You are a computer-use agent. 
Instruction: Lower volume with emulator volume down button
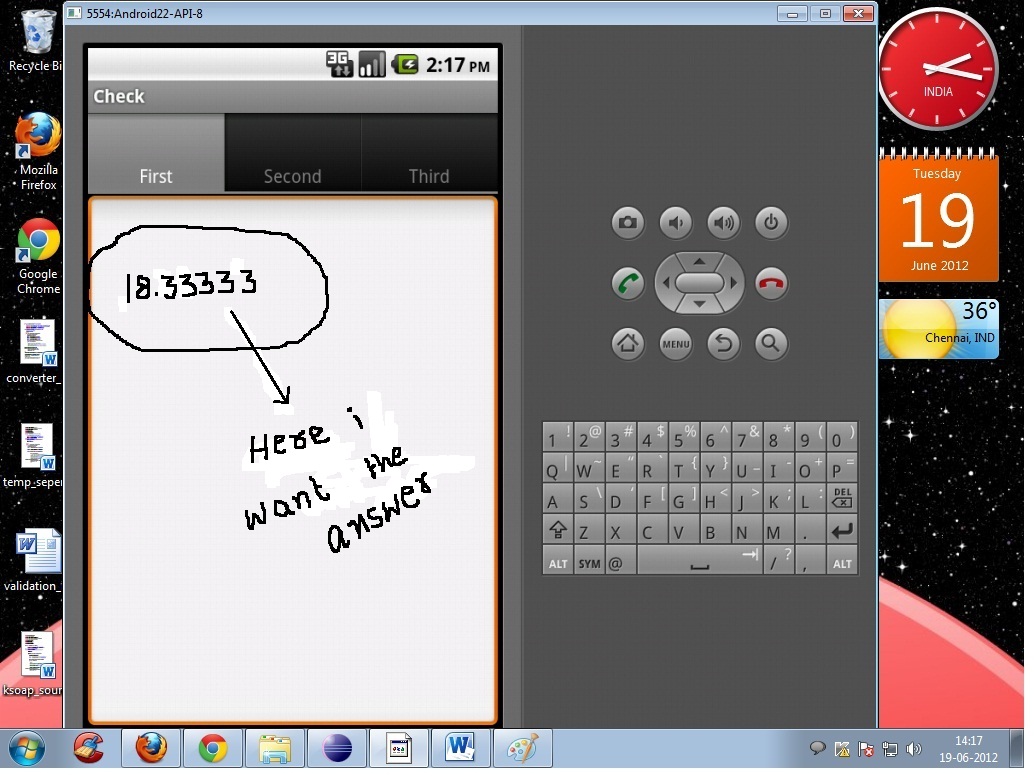click(x=675, y=223)
